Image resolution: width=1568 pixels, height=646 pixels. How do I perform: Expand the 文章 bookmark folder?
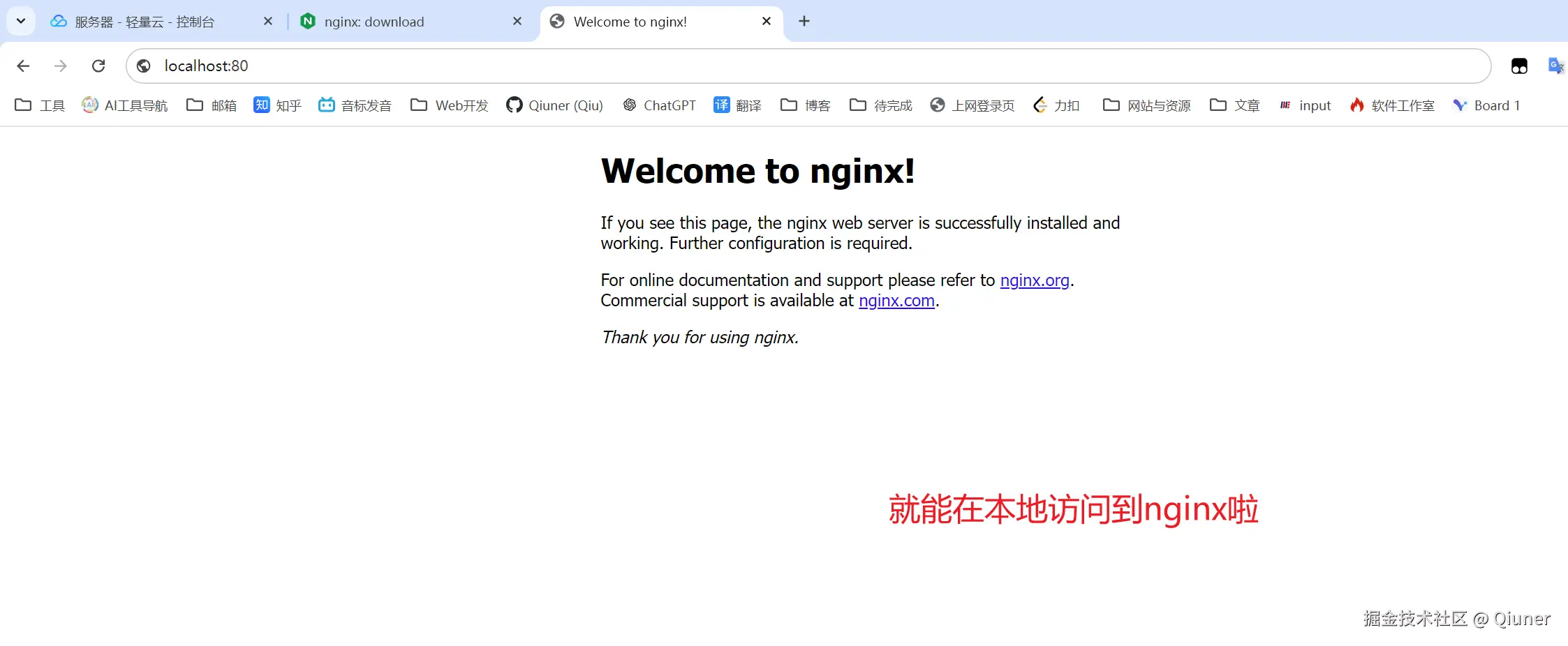click(1235, 105)
